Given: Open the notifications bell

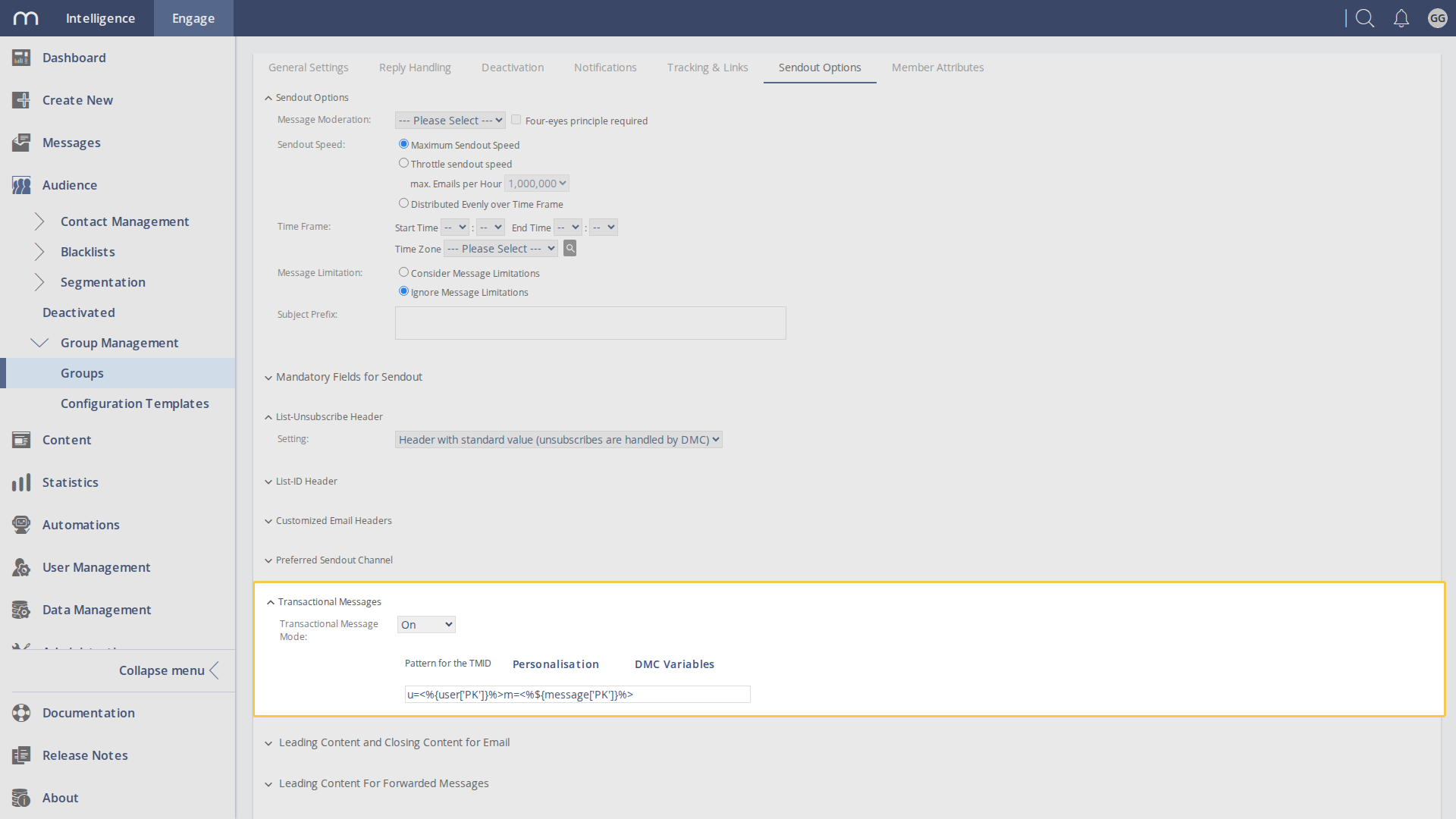Looking at the screenshot, I should tap(1401, 18).
